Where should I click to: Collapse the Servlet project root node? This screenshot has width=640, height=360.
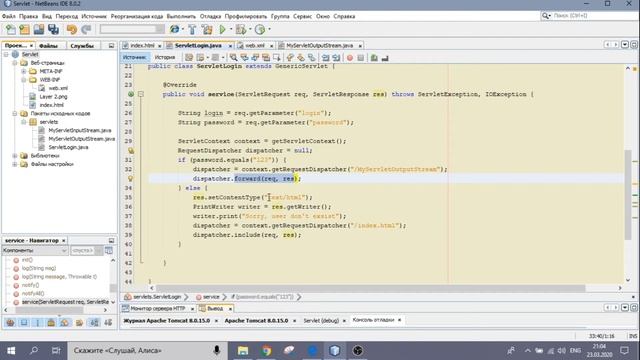click(x=6, y=54)
